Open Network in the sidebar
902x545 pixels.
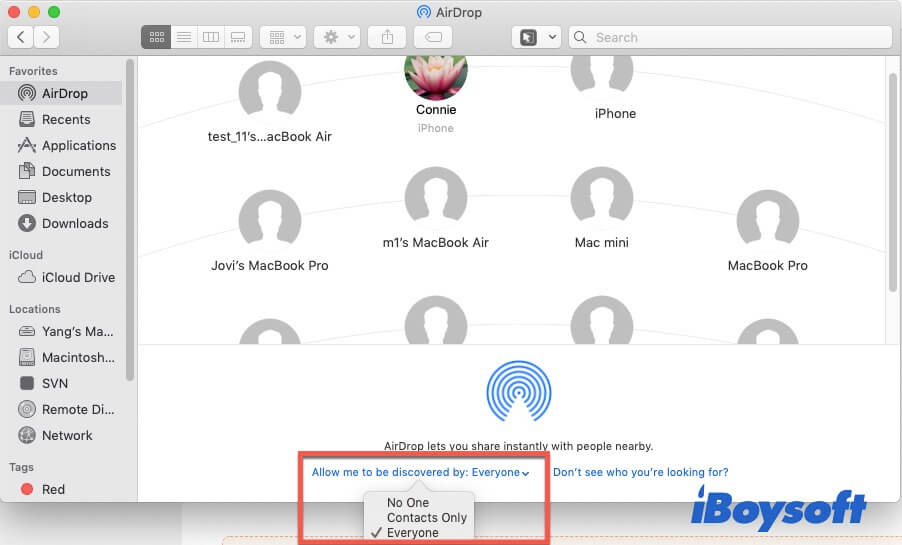pyautogui.click(x=61, y=435)
